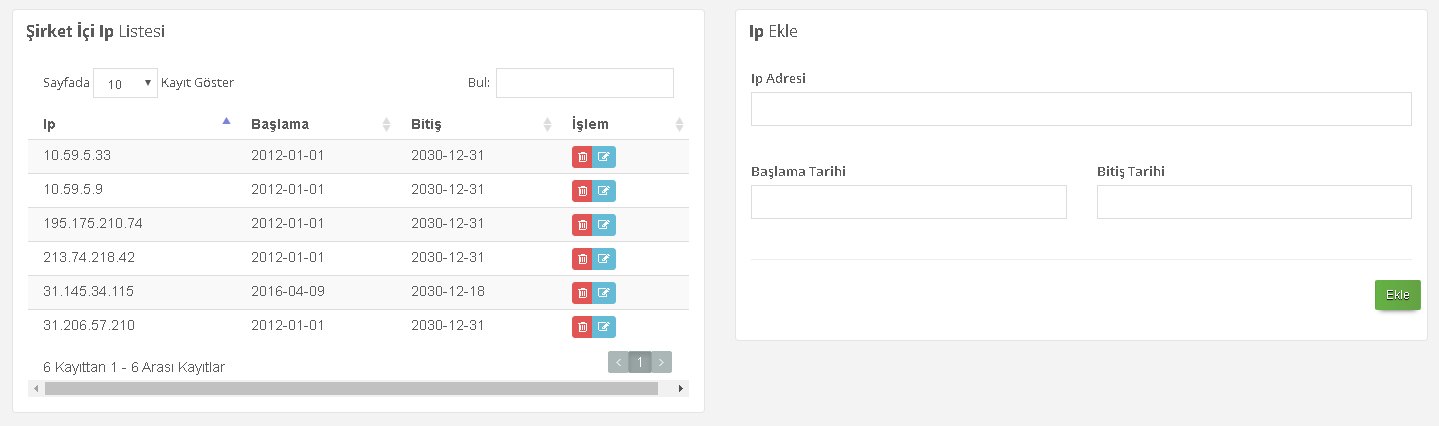This screenshot has height=426, width=1439.
Task: Edit the 10.59.5.33 IP entry
Action: tap(604, 157)
